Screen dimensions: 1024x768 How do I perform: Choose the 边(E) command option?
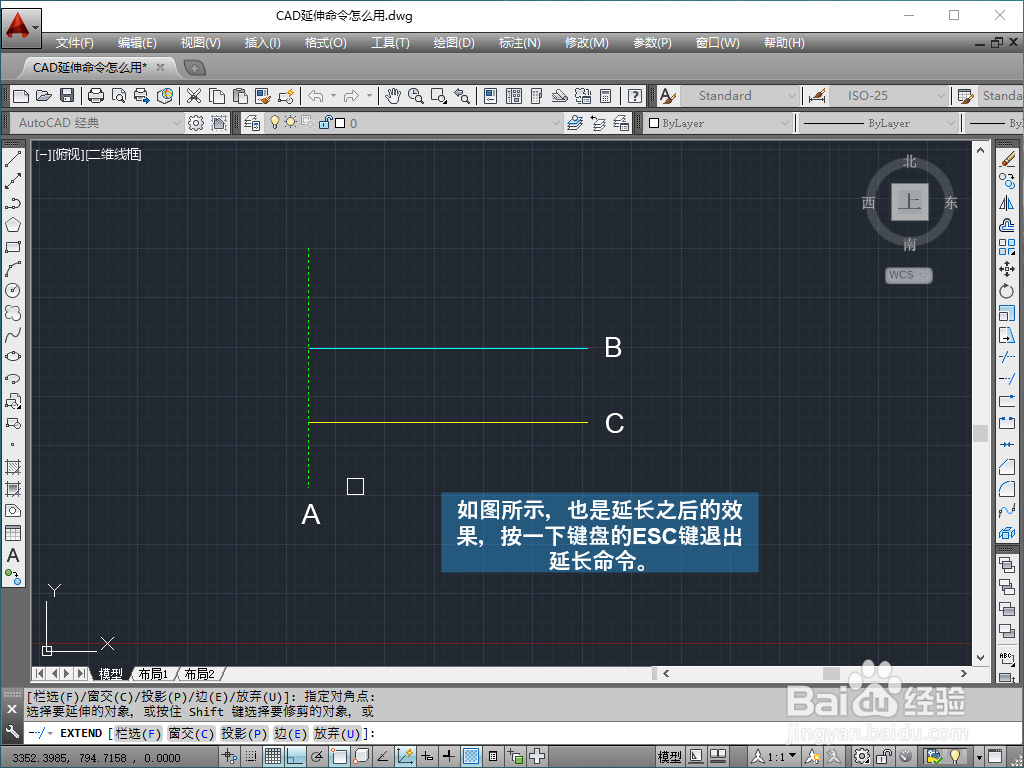[x=290, y=733]
